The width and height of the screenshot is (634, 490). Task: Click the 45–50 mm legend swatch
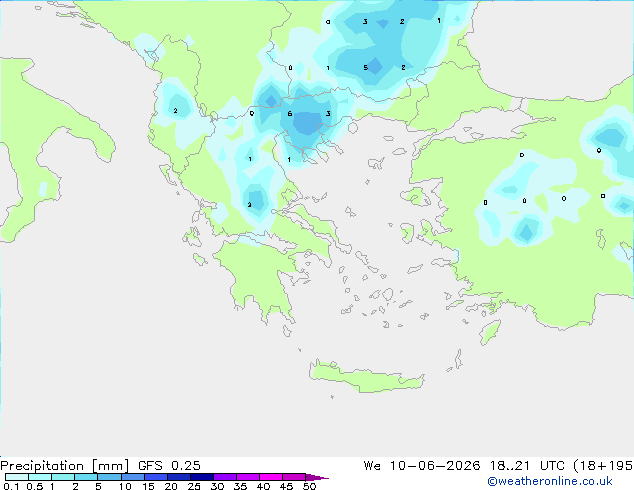point(294,477)
